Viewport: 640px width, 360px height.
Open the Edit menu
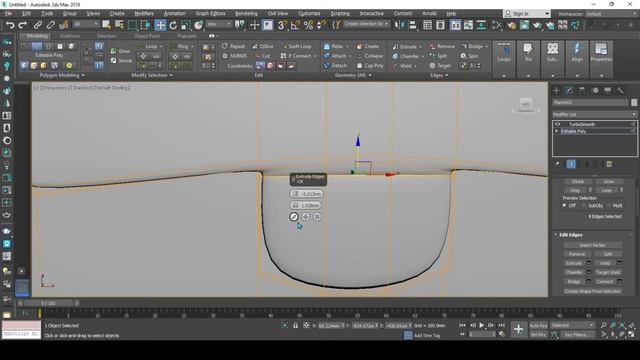[26, 13]
